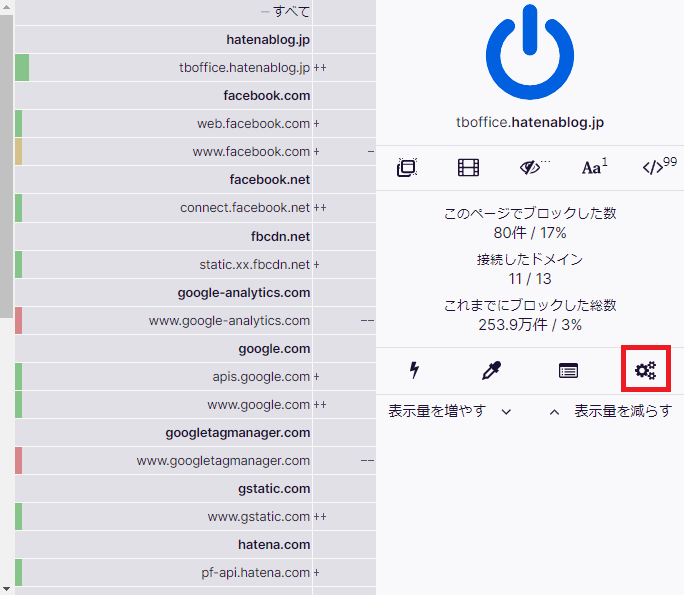Viewport: 684px width, 595px height.
Task: Toggle JavaScript blocking code icon
Action: click(659, 166)
